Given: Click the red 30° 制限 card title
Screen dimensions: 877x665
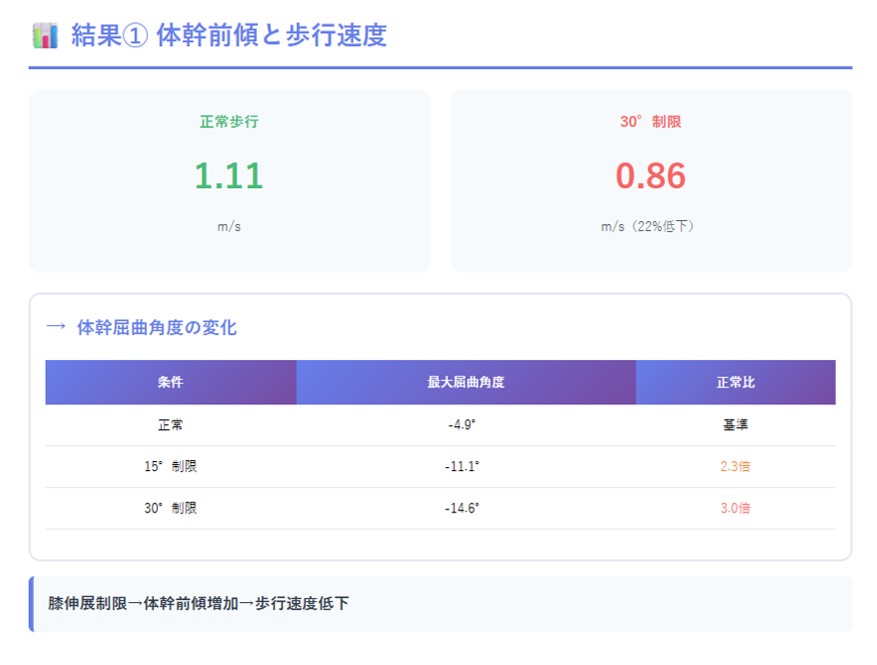Looking at the screenshot, I should tap(650, 122).
